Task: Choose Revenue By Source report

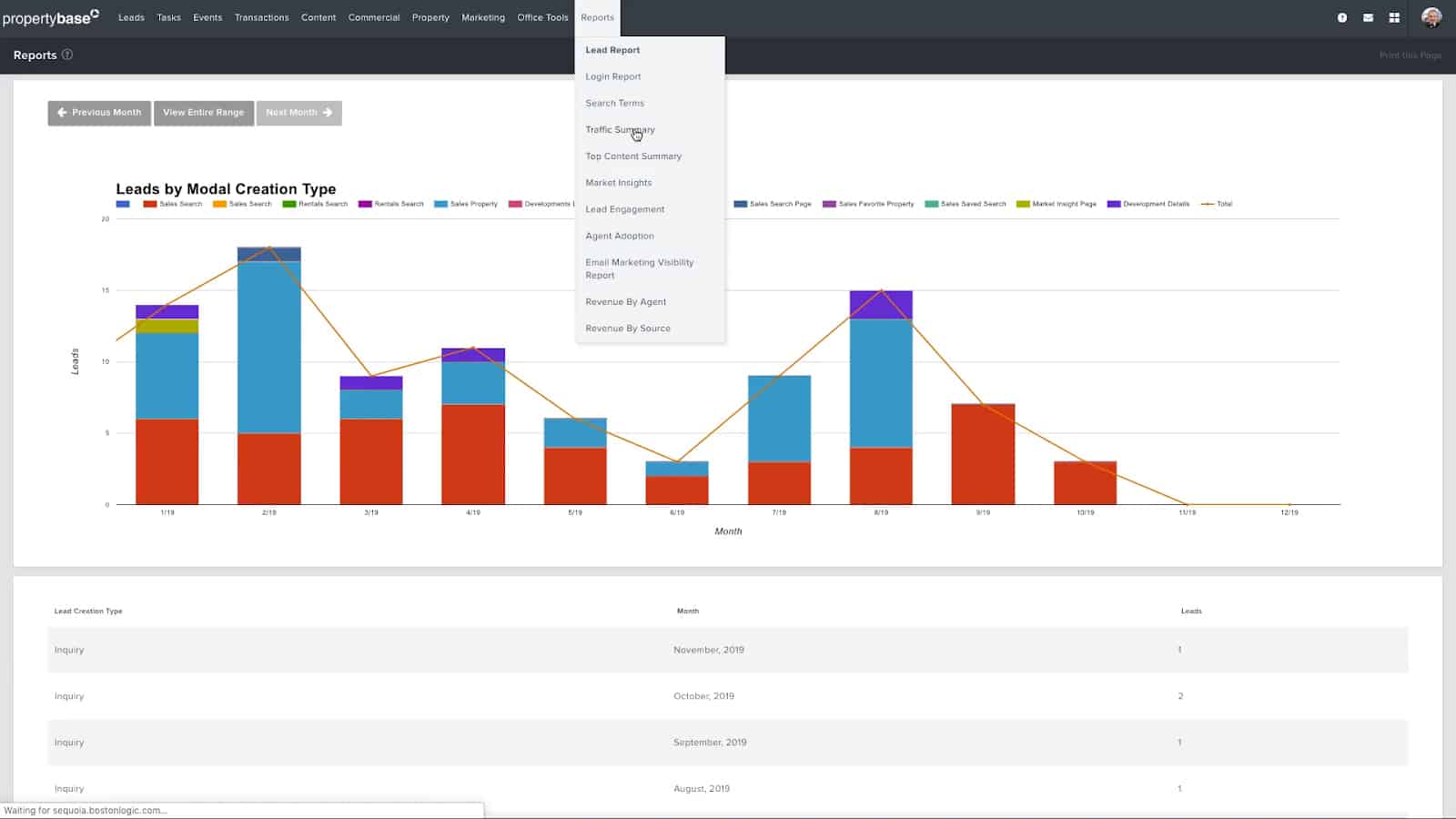Action: pyautogui.click(x=628, y=328)
